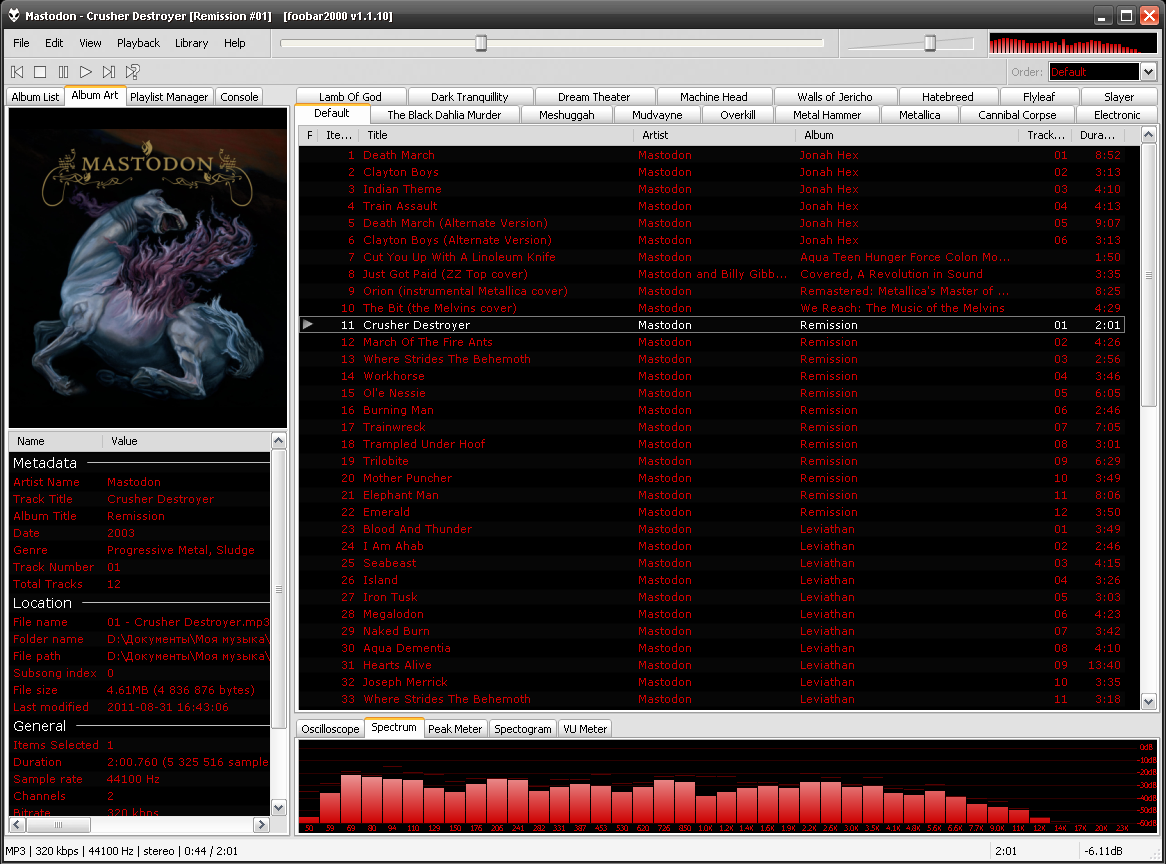Click the Stop playback button
This screenshot has width=1166, height=864.
40,72
